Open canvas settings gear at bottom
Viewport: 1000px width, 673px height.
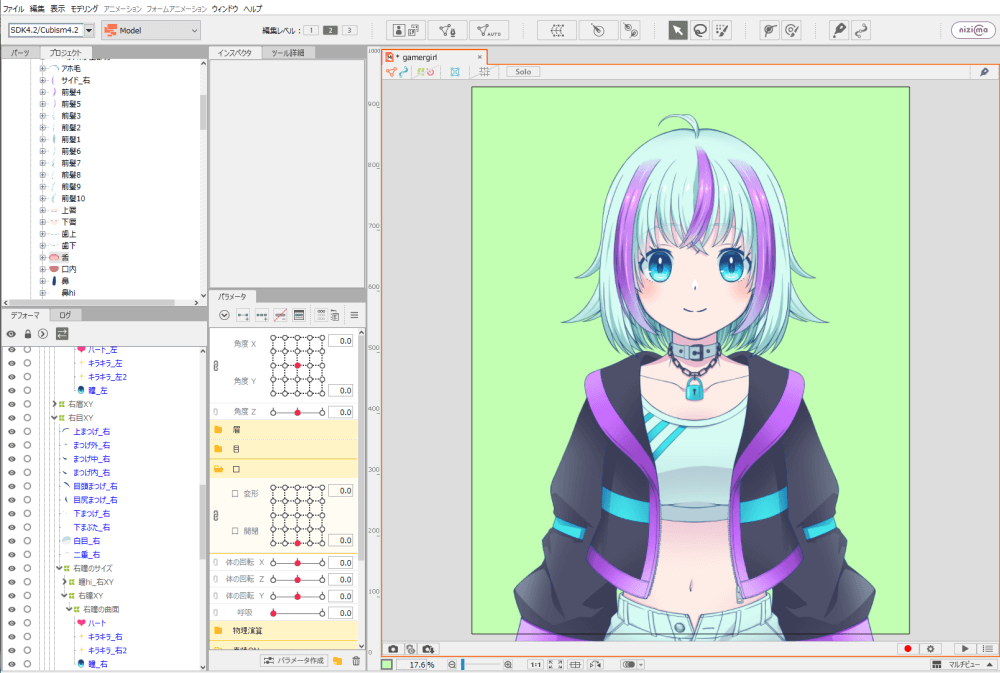(x=930, y=649)
